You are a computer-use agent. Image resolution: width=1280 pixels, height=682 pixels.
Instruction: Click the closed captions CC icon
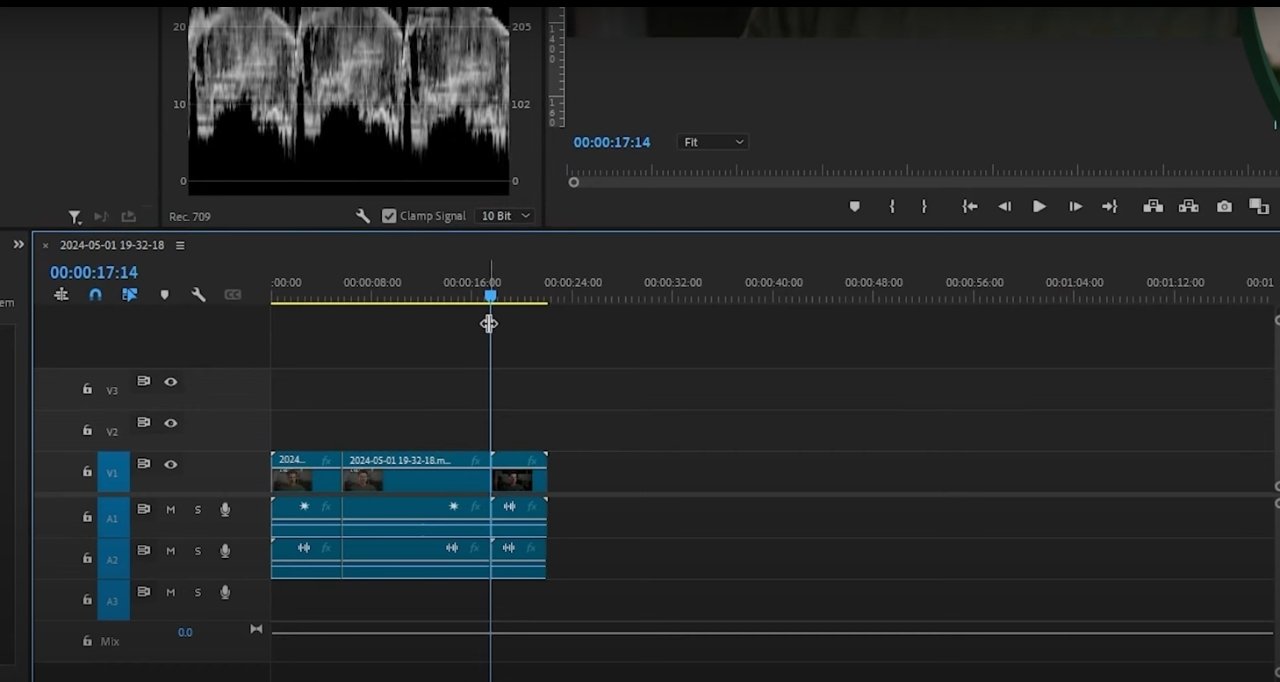233,294
